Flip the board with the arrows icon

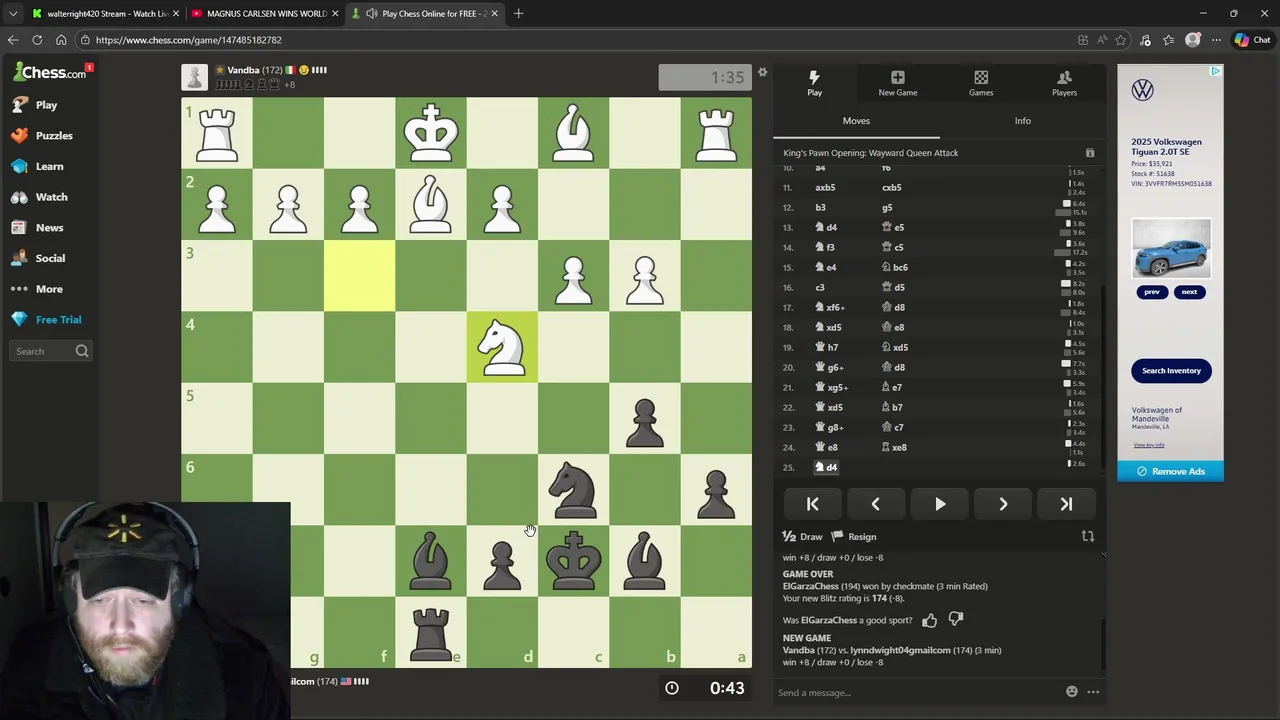click(x=1088, y=537)
